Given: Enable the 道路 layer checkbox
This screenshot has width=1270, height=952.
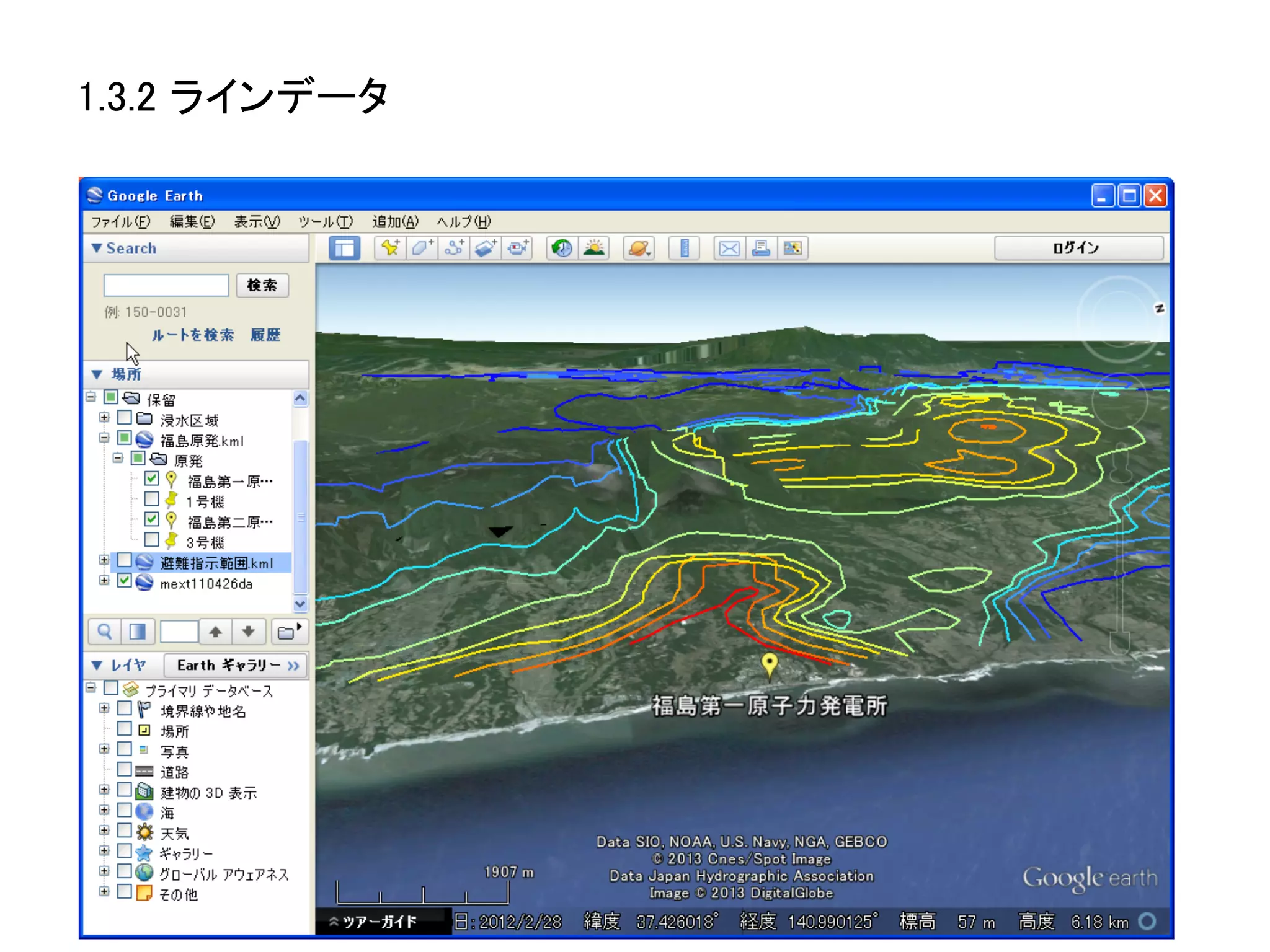Looking at the screenshot, I should pyautogui.click(x=124, y=769).
